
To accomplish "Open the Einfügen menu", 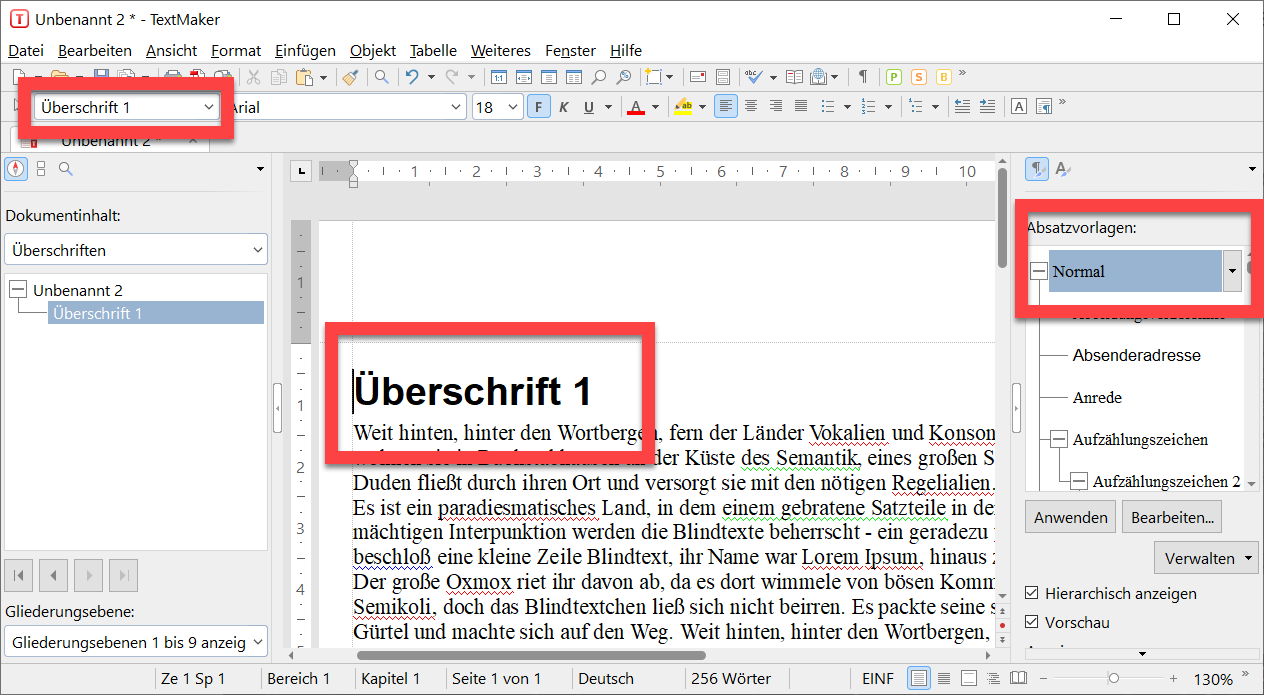I will (305, 50).
